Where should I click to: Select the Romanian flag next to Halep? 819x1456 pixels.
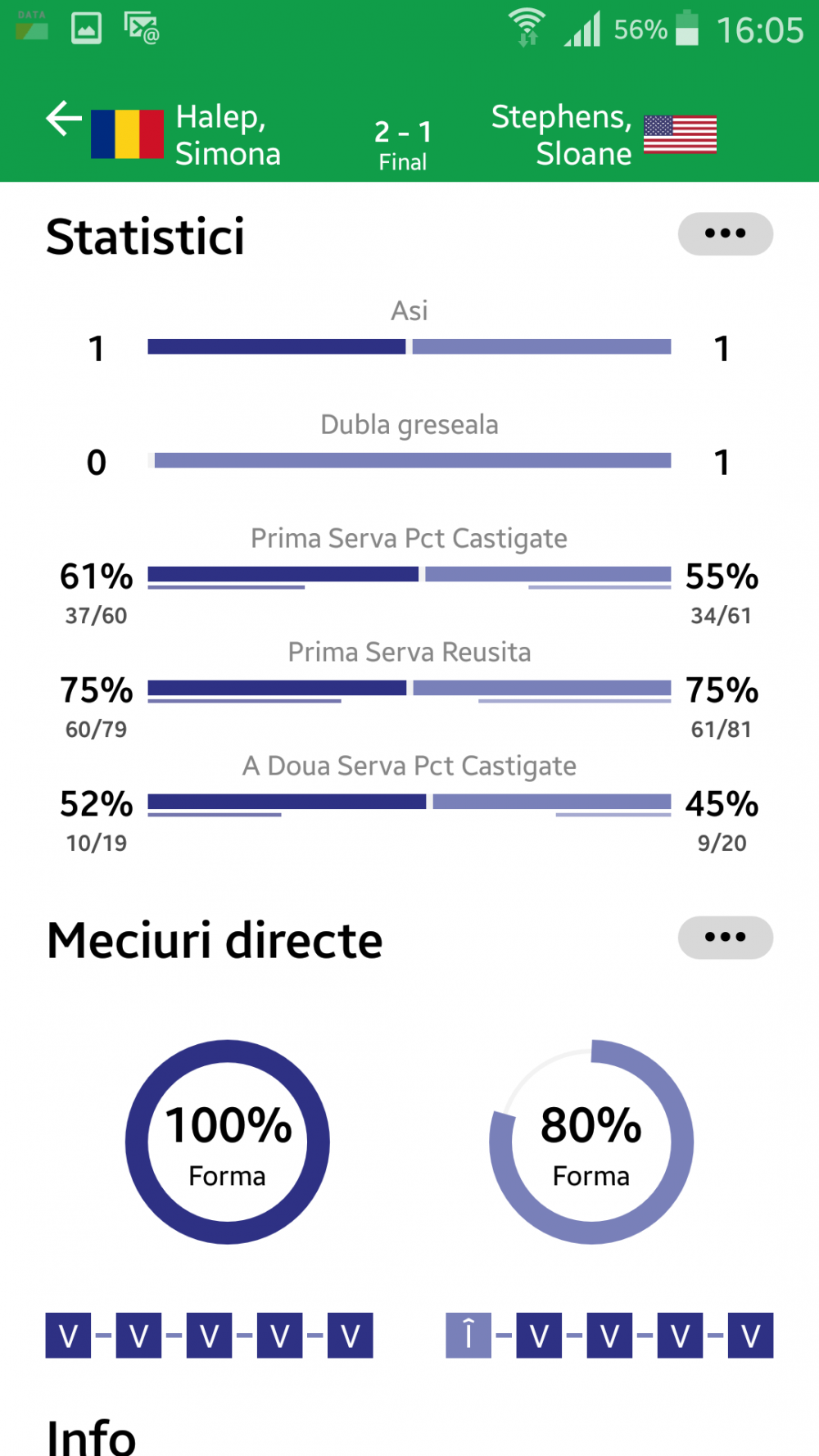(x=127, y=133)
